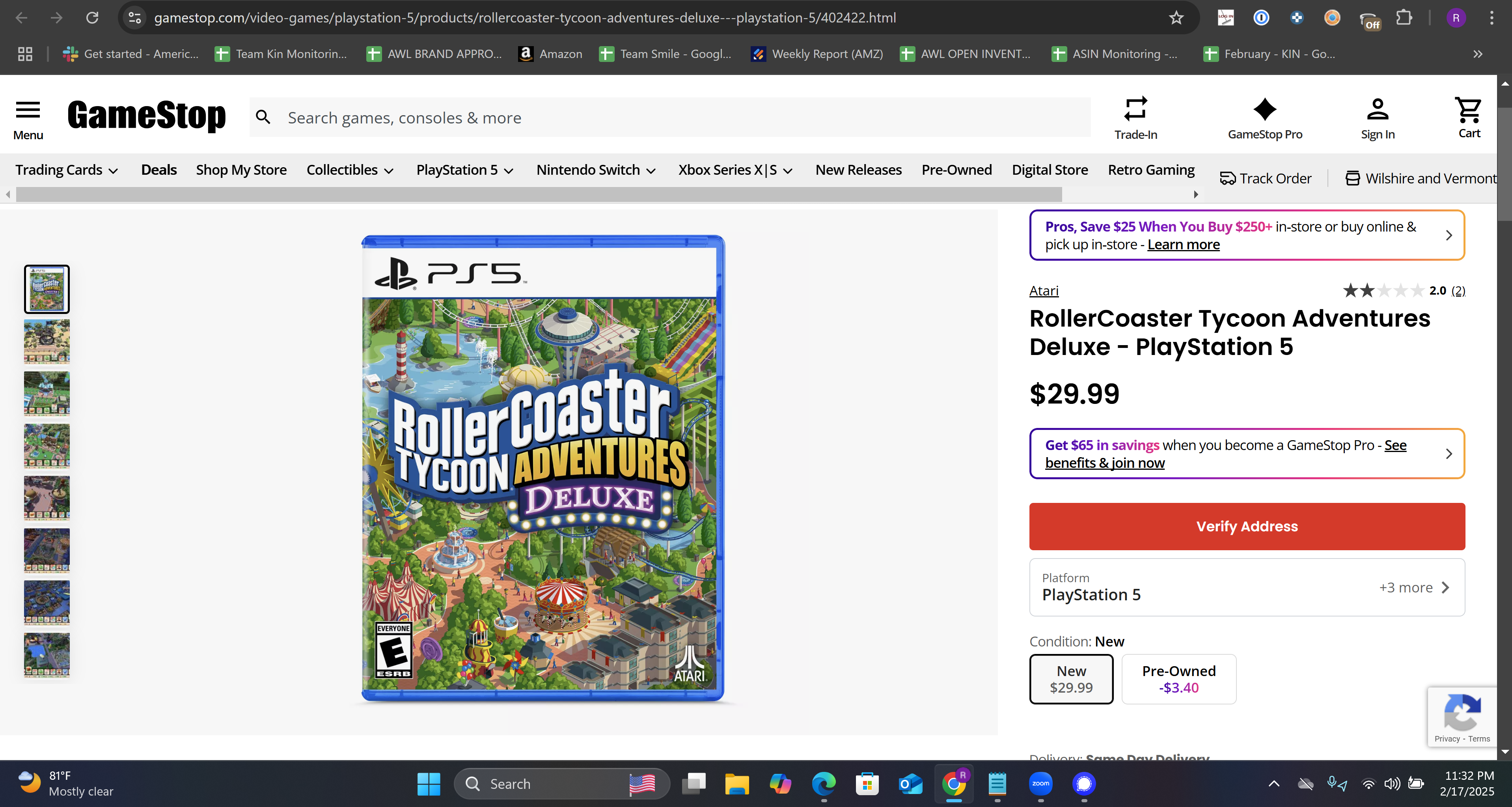Select the New condition option
This screenshot has height=807, width=1512.
[1071, 679]
